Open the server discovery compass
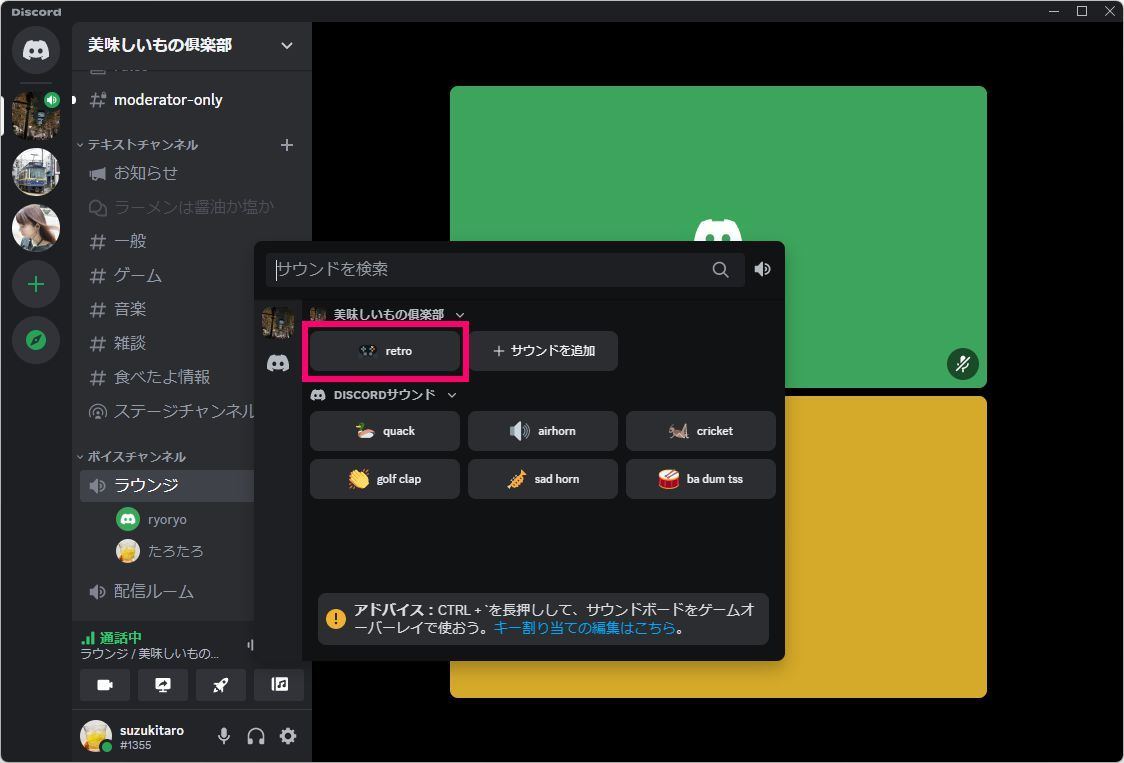Viewport: 1124px width, 763px height. click(x=36, y=340)
